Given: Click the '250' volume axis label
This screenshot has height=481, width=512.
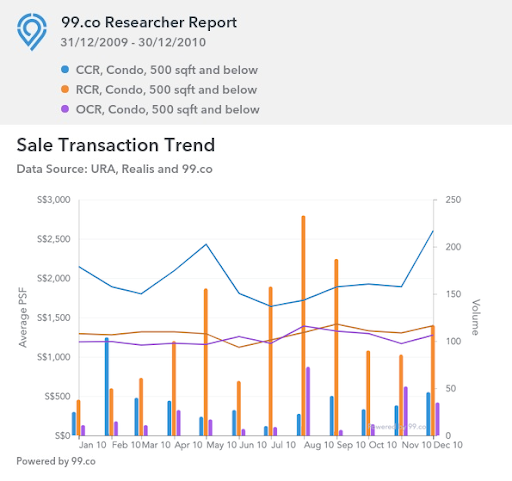Looking at the screenshot, I should pos(453,200).
